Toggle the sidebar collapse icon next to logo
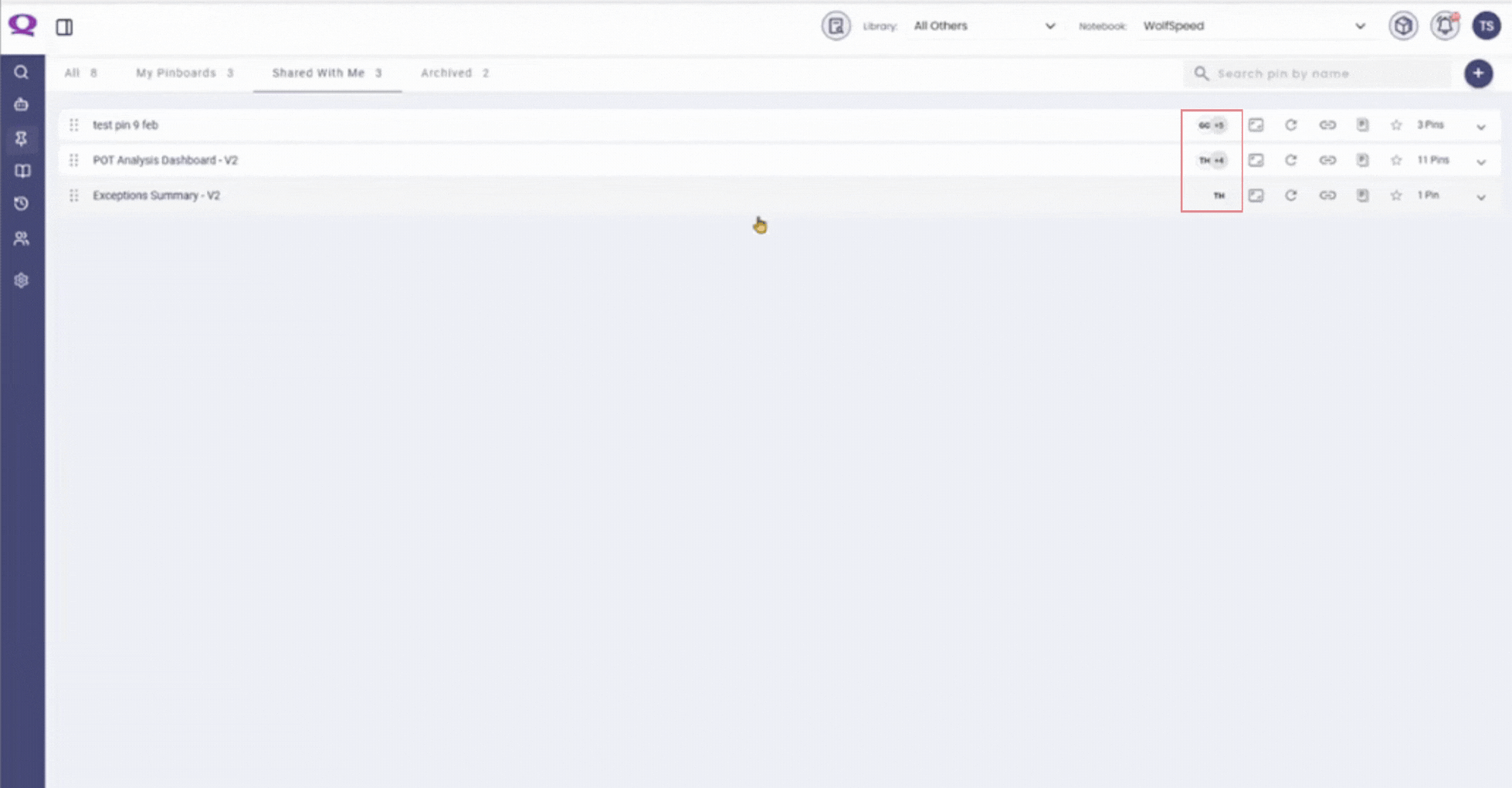The image size is (1512, 788). pos(64,26)
